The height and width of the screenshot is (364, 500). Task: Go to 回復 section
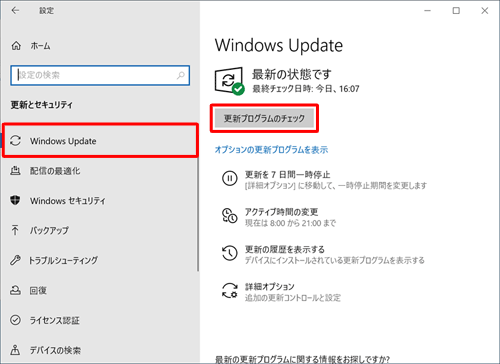click(x=100, y=290)
